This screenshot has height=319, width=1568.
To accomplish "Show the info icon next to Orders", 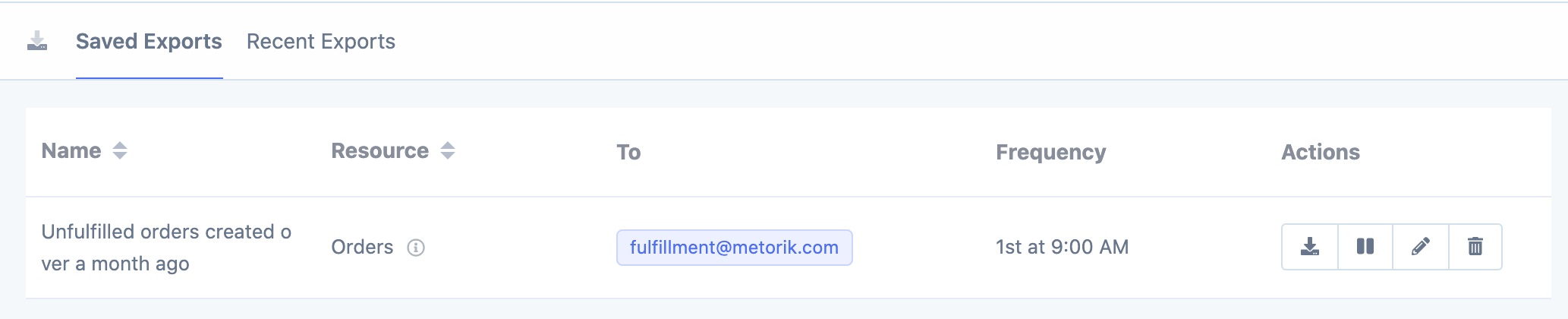I will click(416, 248).
